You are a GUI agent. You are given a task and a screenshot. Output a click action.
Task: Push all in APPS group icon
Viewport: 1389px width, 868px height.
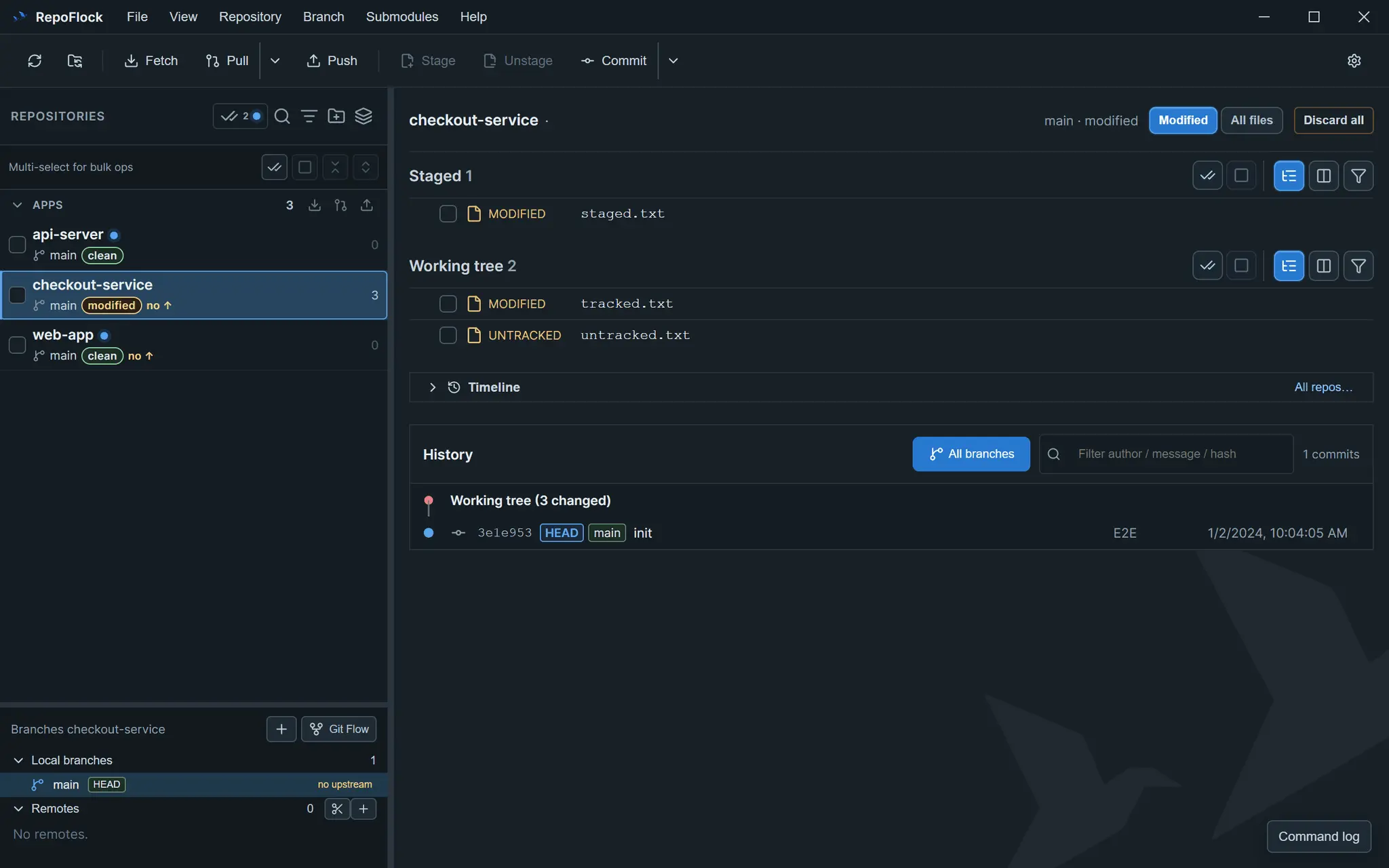367,205
